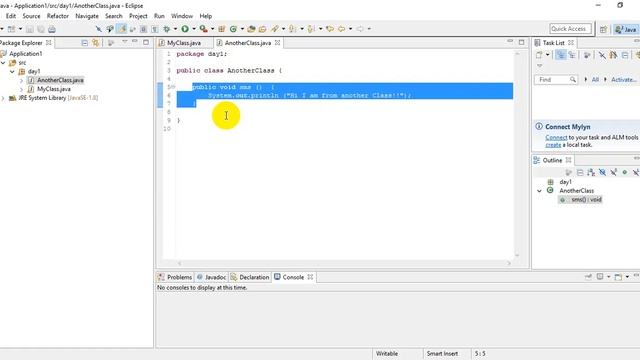The image size is (640, 360).
Task: Click the Connect link in Mylyn panel
Action: coord(556,138)
